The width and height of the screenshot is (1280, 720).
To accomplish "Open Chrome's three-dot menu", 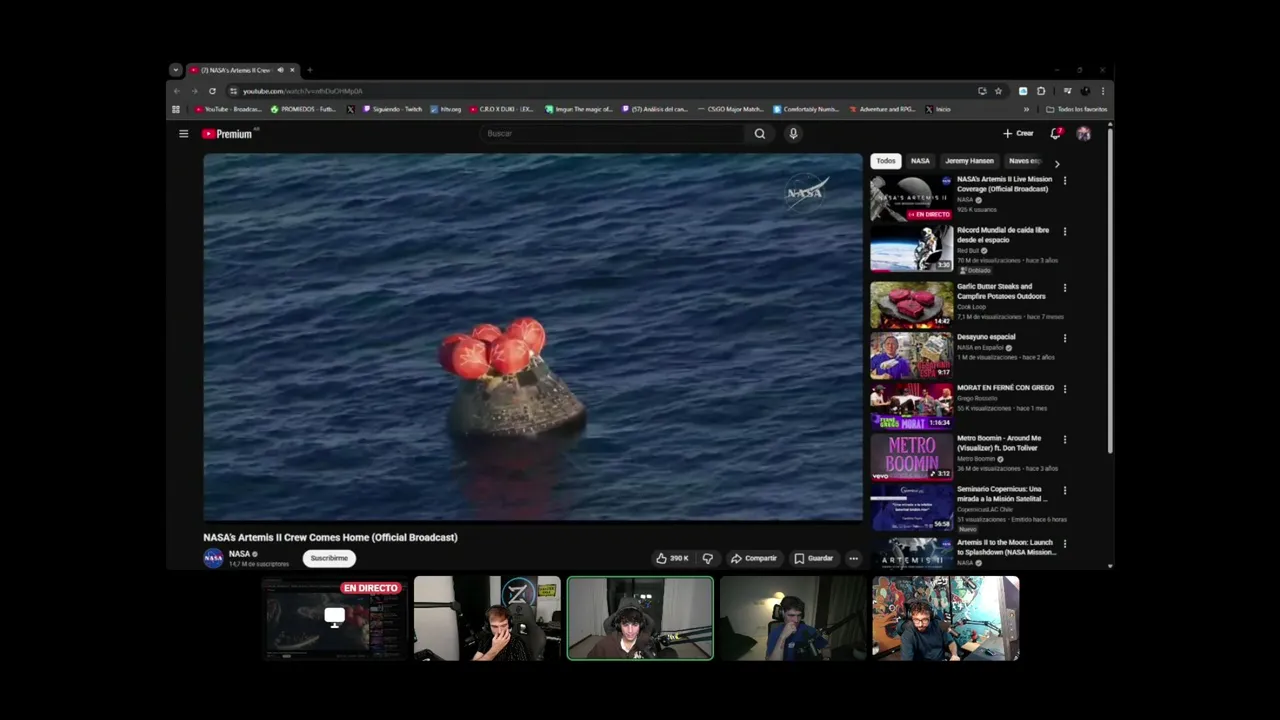I will click(x=1102, y=91).
